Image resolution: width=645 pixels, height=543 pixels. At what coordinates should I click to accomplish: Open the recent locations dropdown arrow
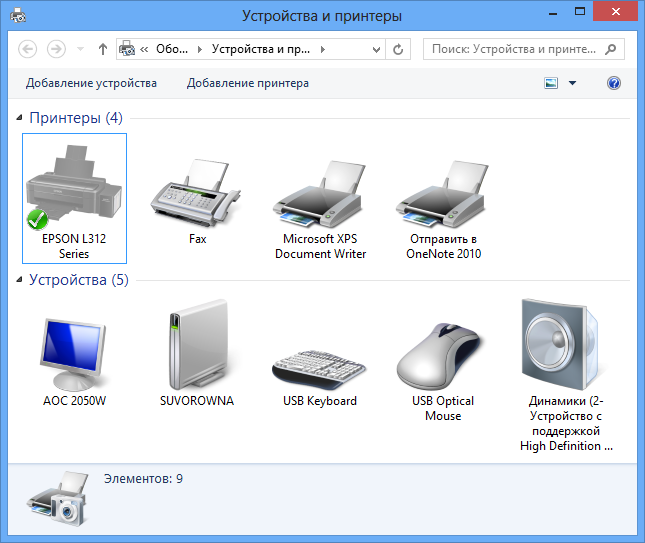(81, 49)
